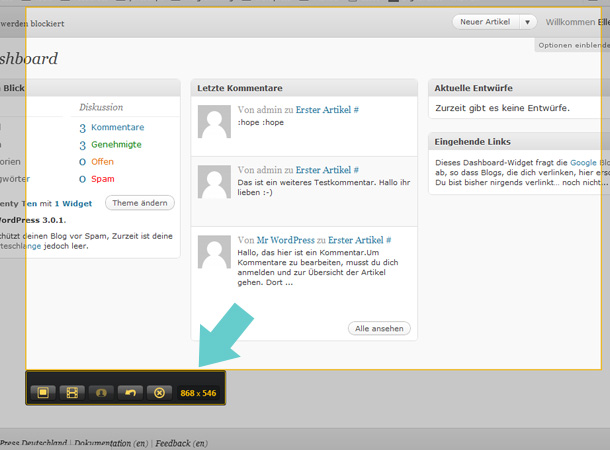
Task: Click the 0 count beside Offen
Action: 82,162
